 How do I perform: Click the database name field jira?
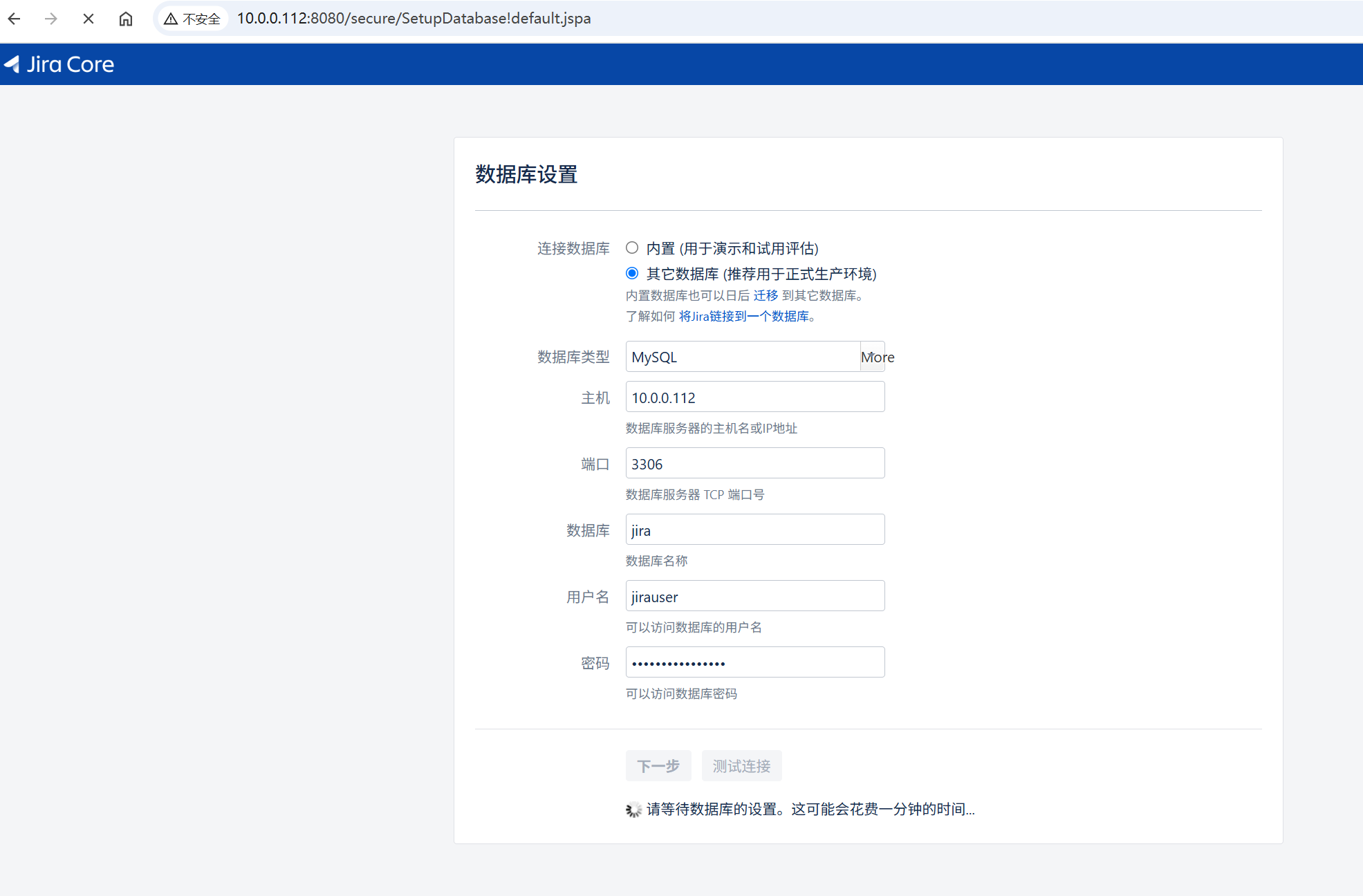[754, 530]
